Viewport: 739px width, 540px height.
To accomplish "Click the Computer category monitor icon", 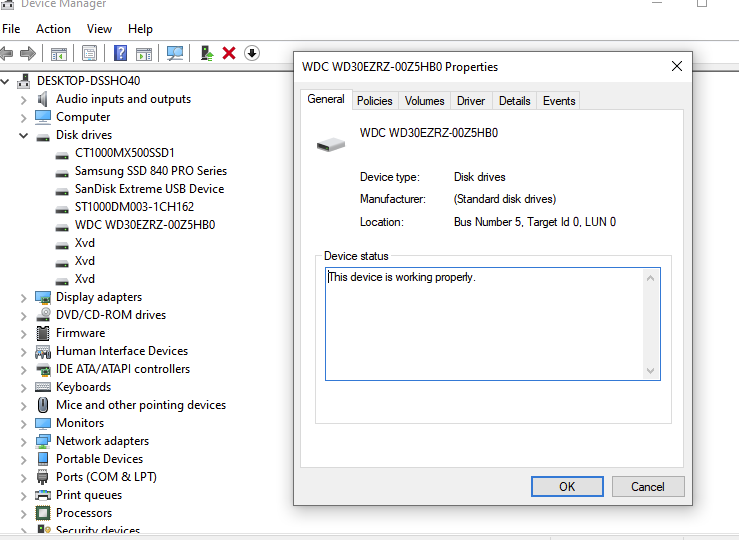I will pyautogui.click(x=43, y=117).
